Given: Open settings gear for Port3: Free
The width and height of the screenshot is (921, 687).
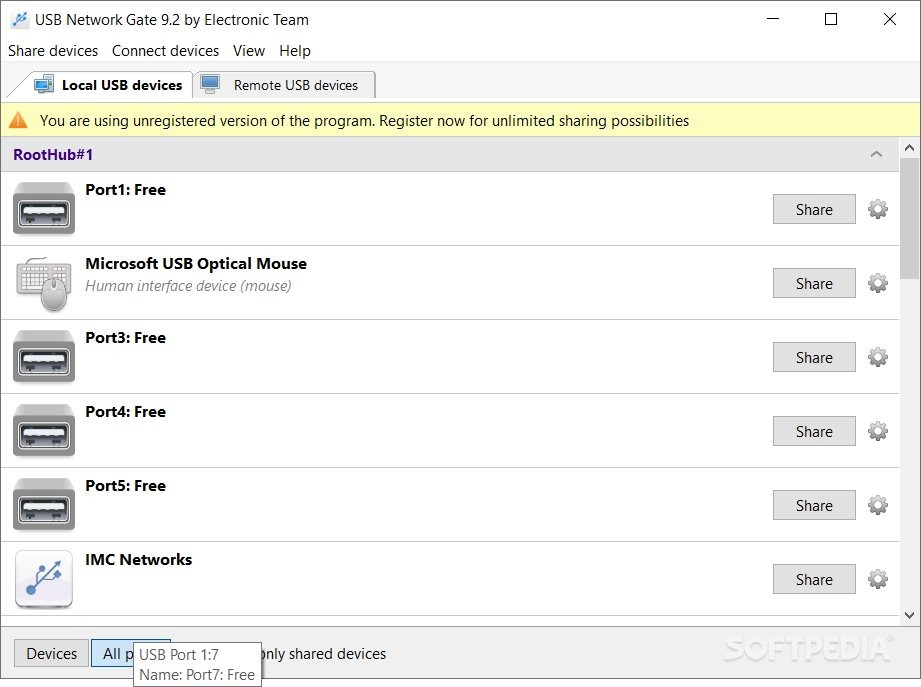Looking at the screenshot, I should [878, 357].
